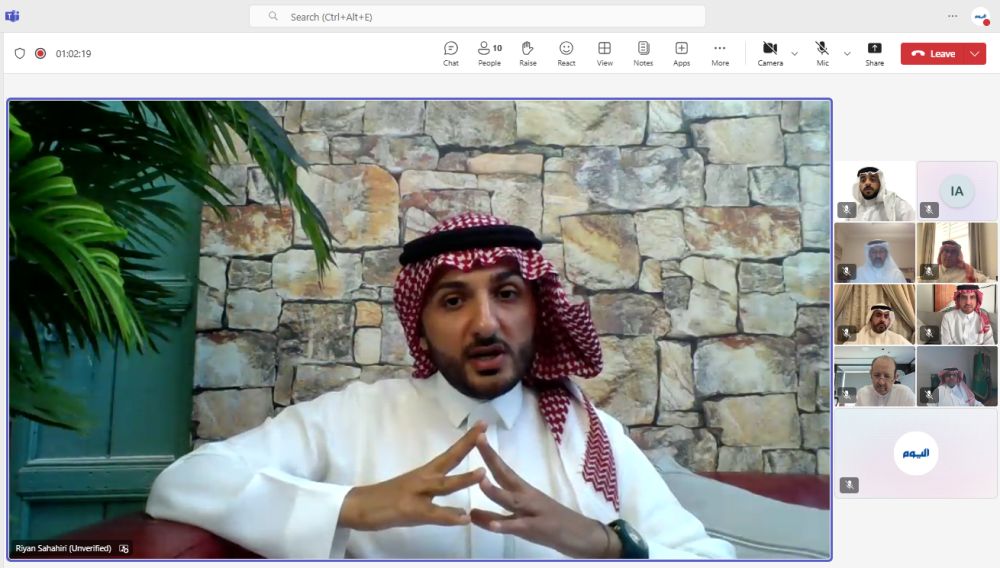1000x568 pixels.
Task: Toggle the Camera on
Action: (769, 53)
